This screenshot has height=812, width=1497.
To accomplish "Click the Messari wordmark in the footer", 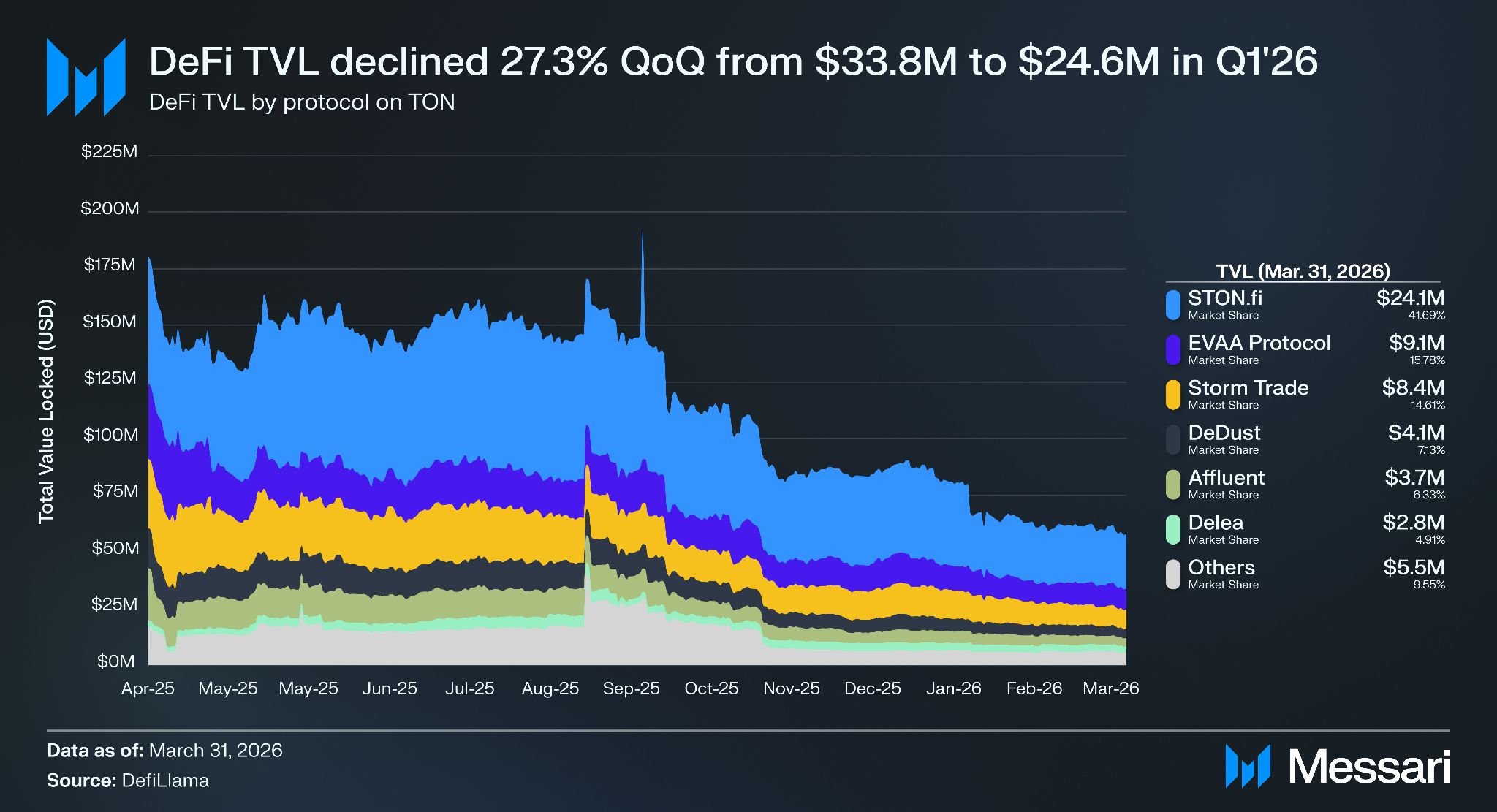I will (1369, 767).
